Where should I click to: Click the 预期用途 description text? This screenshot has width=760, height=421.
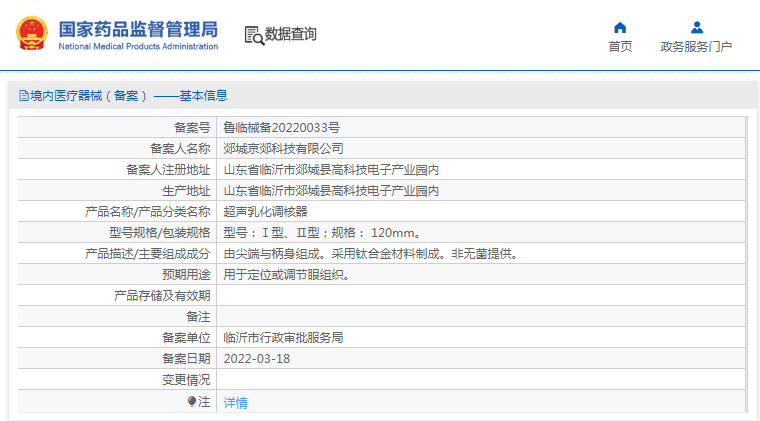(x=286, y=275)
